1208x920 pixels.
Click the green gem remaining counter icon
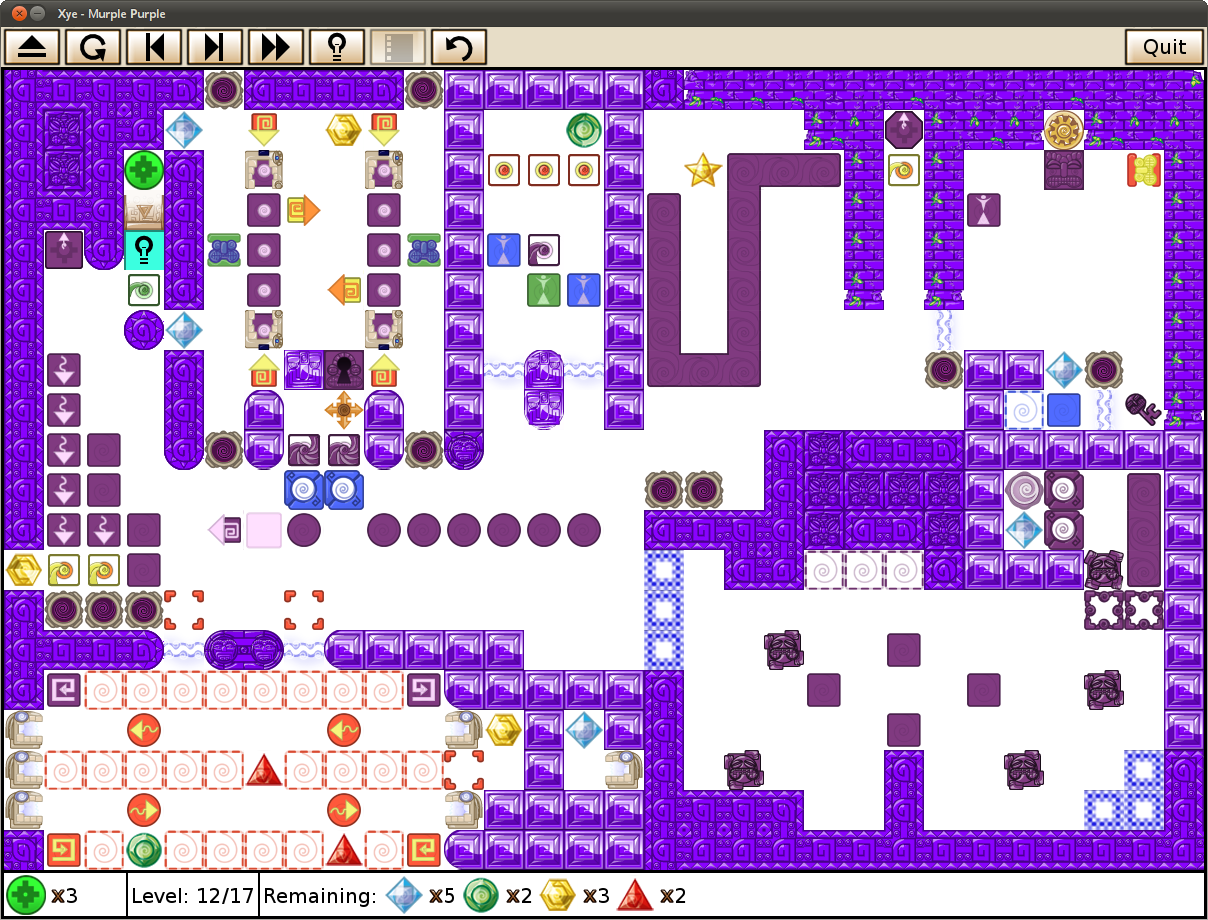pyautogui.click(x=482, y=895)
